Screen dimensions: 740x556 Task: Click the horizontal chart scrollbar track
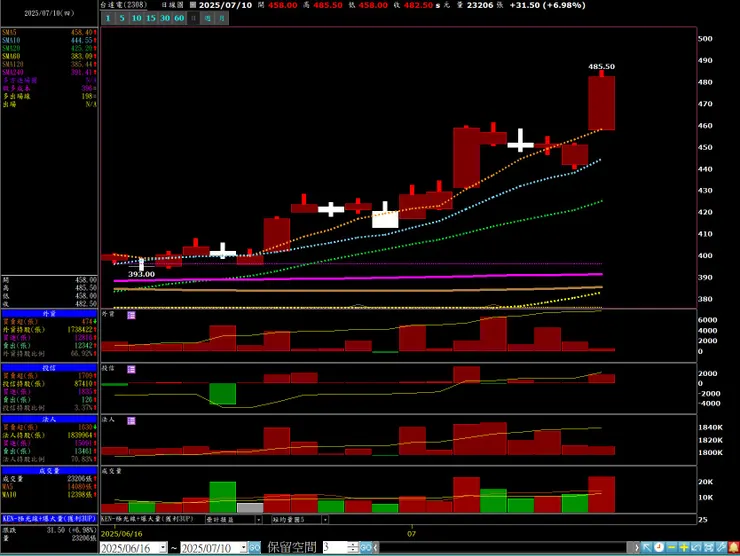coord(503,548)
